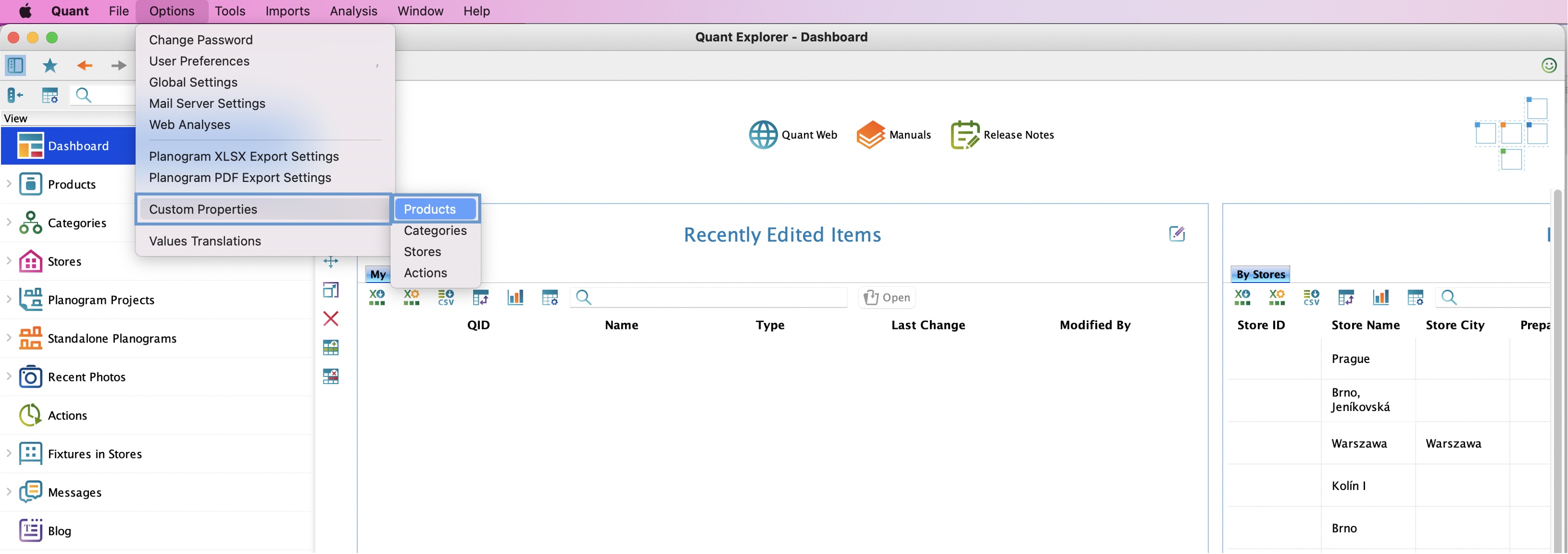The height and width of the screenshot is (554, 1568).
Task: Expand the Messages tree node
Action: pyautogui.click(x=8, y=491)
